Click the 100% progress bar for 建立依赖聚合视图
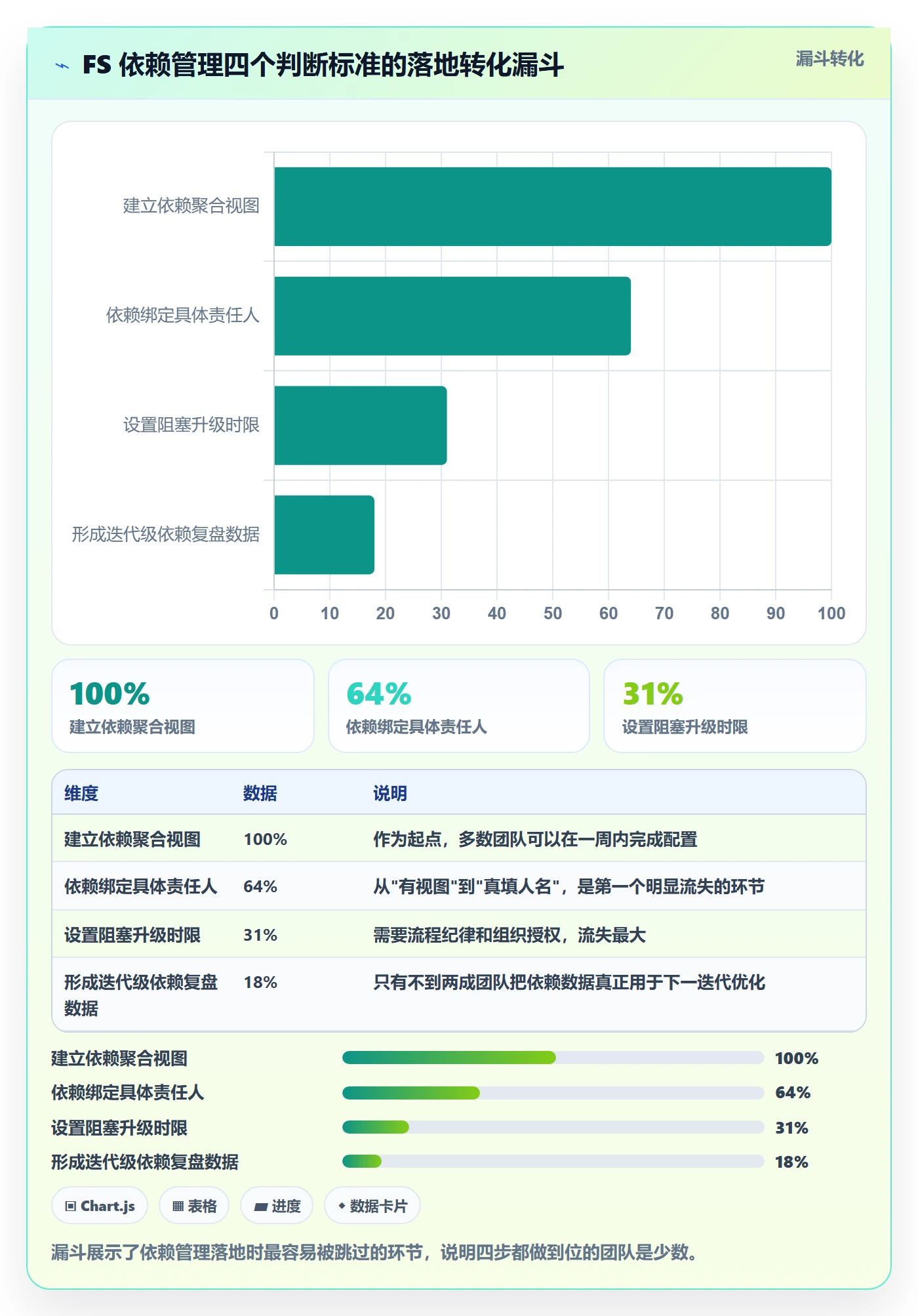The height and width of the screenshot is (1316, 918). tap(553, 1058)
